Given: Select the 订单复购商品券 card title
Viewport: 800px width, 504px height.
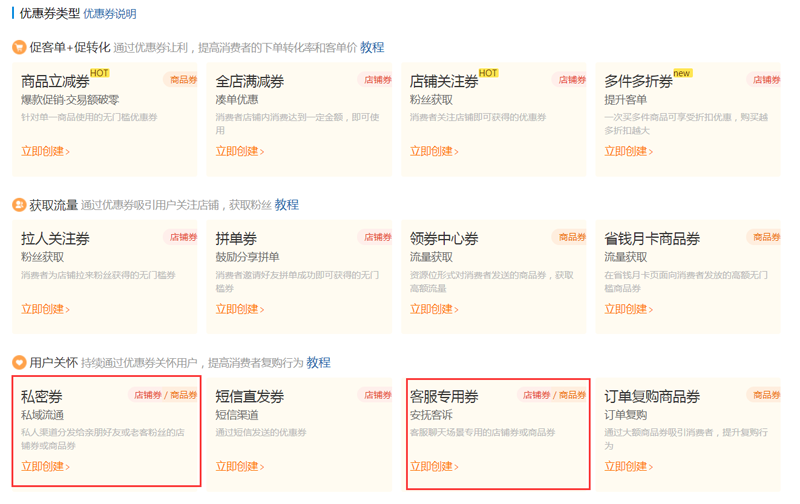Looking at the screenshot, I should pos(652,397).
